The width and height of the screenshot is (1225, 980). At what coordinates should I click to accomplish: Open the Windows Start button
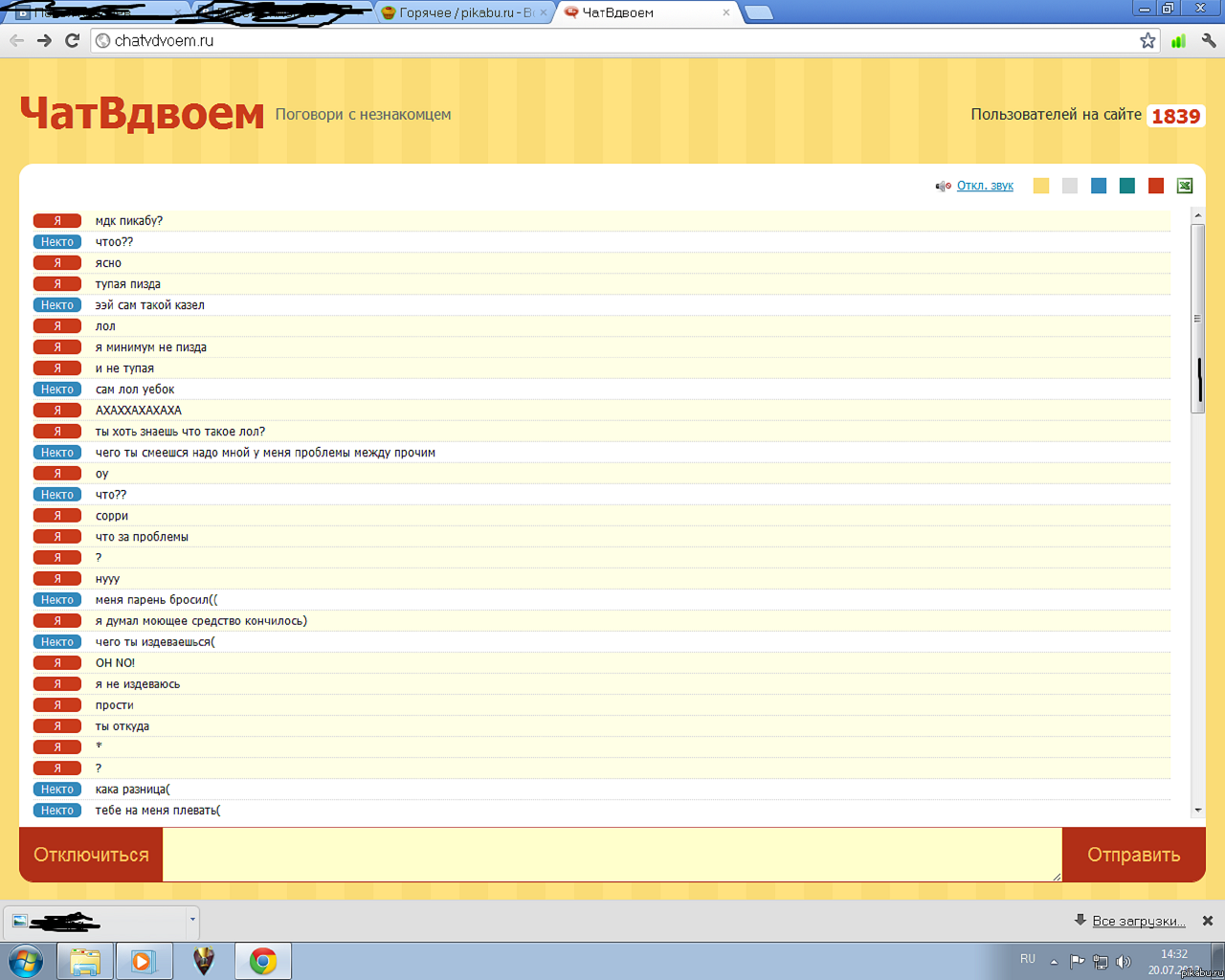(x=26, y=961)
